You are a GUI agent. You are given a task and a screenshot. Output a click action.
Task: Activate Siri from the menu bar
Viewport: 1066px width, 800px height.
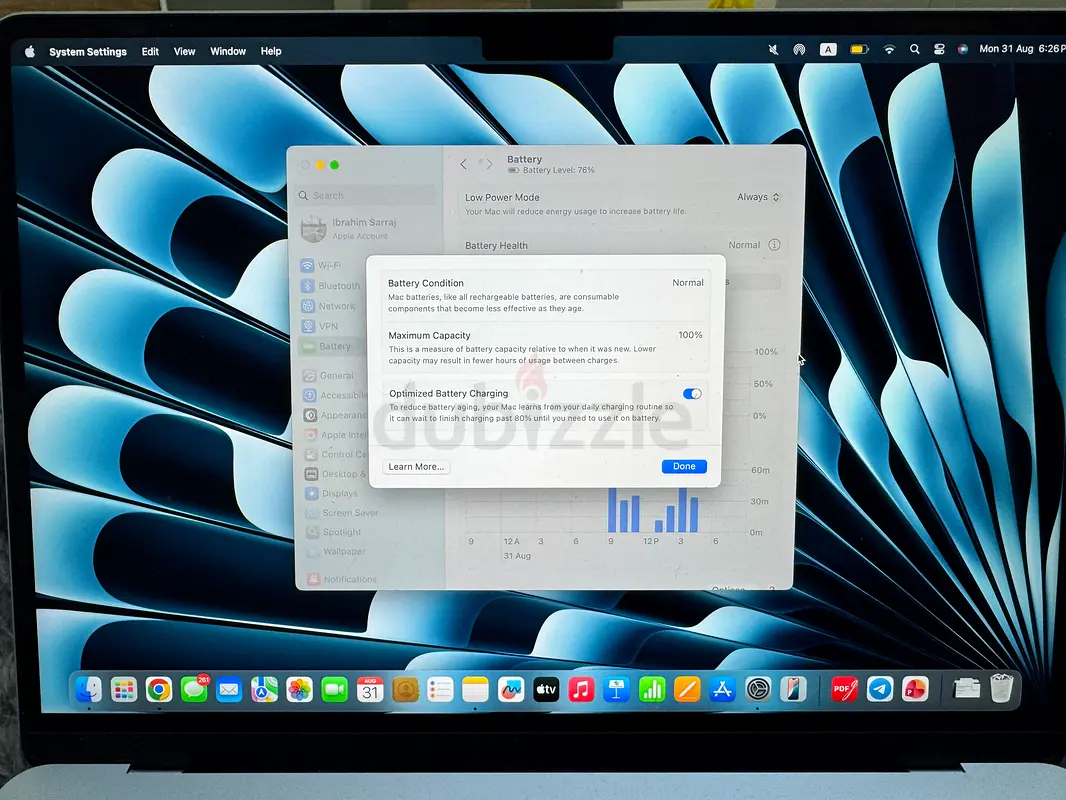point(963,49)
